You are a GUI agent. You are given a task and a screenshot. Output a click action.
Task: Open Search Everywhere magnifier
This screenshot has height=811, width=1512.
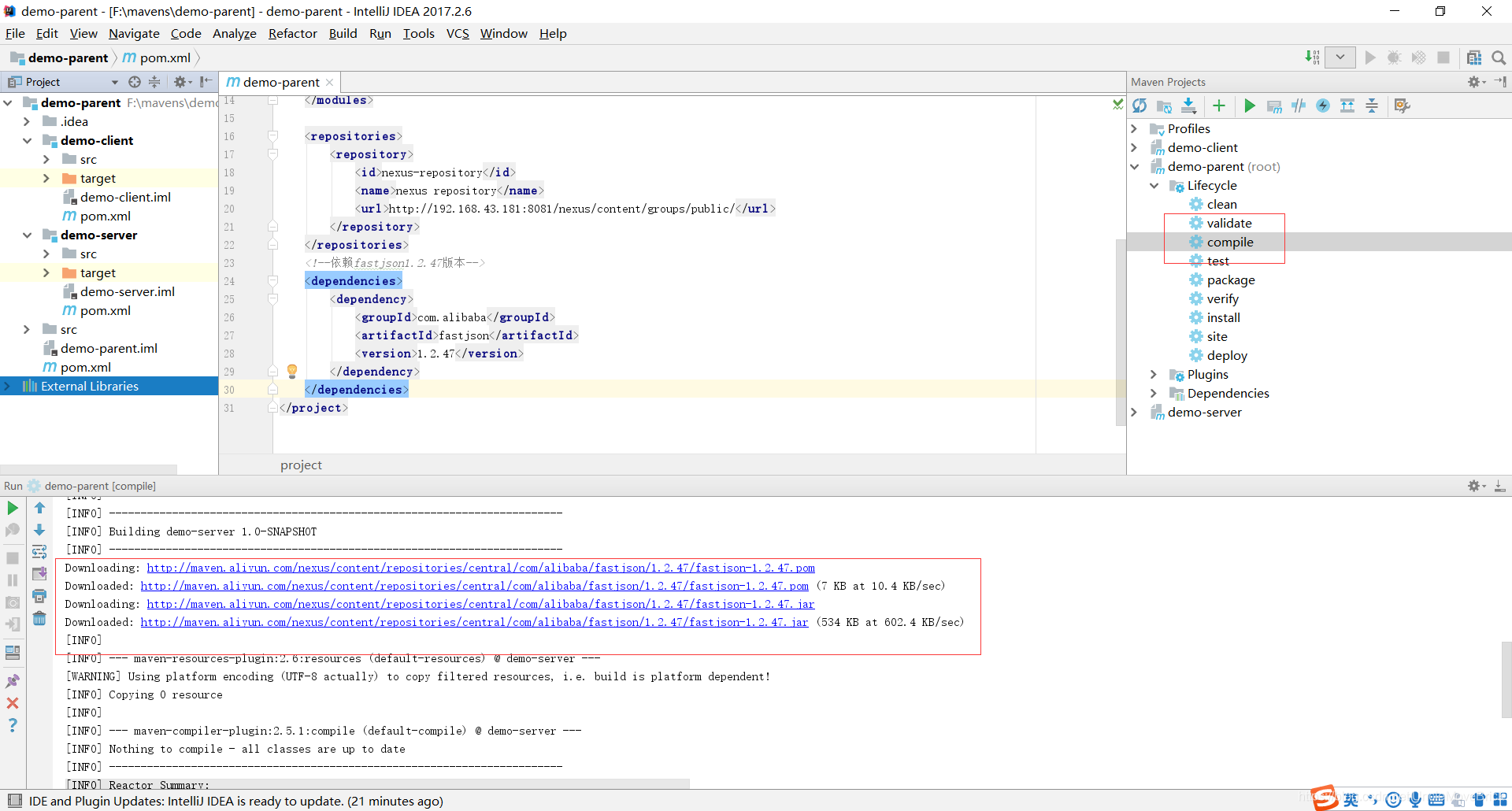pos(1499,57)
